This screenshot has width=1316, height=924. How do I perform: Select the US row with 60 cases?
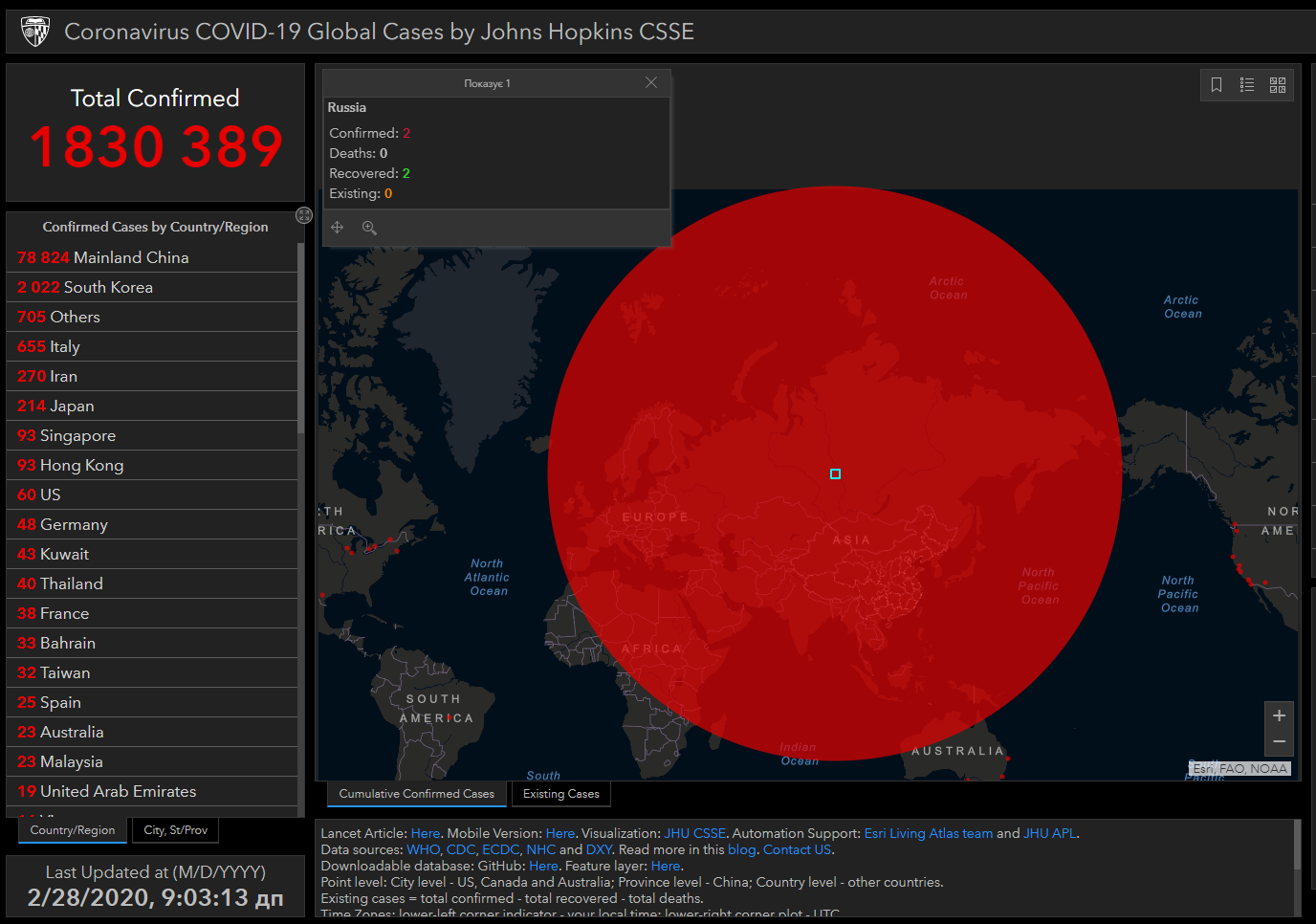153,495
